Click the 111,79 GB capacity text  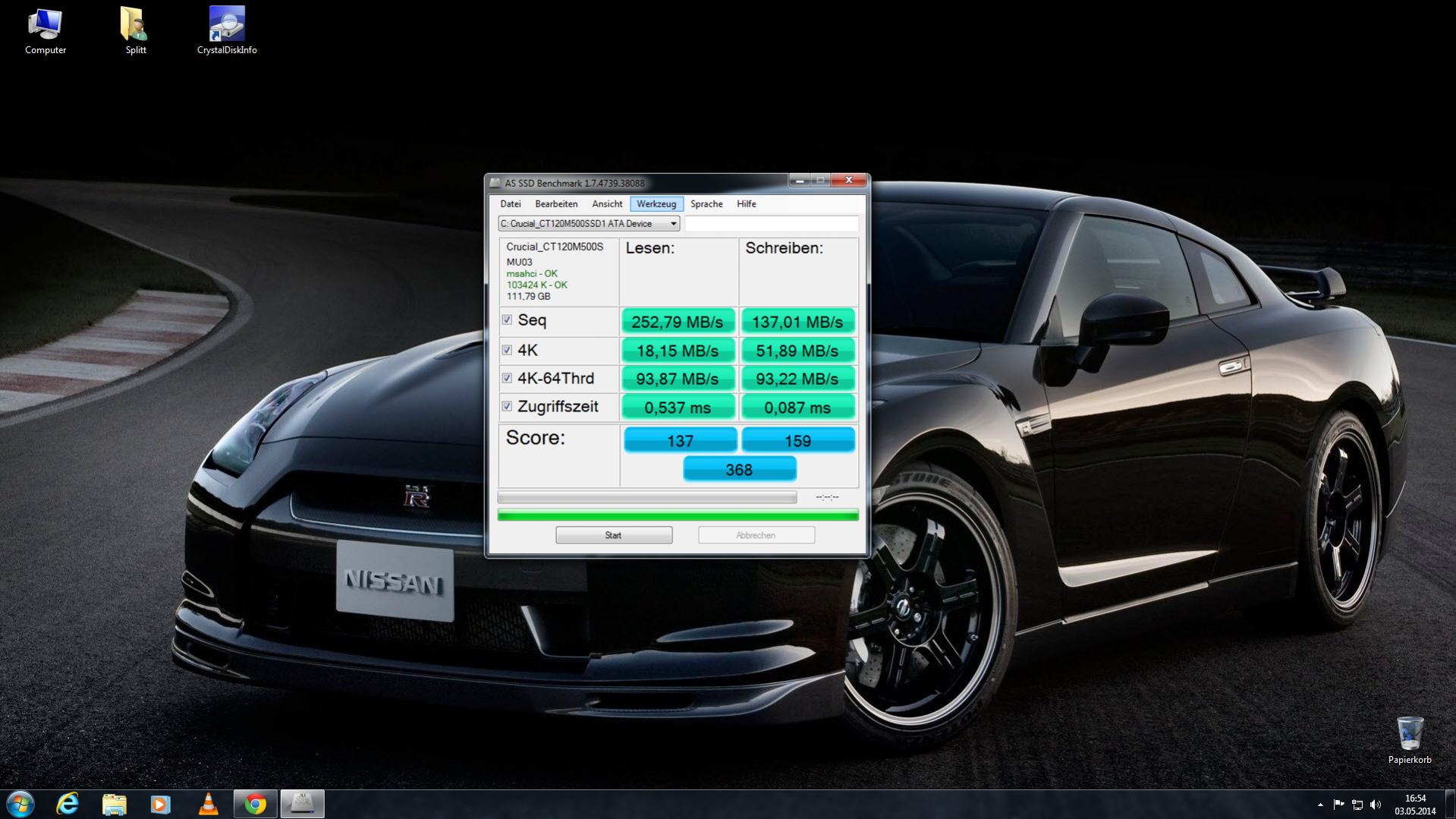pos(529,296)
